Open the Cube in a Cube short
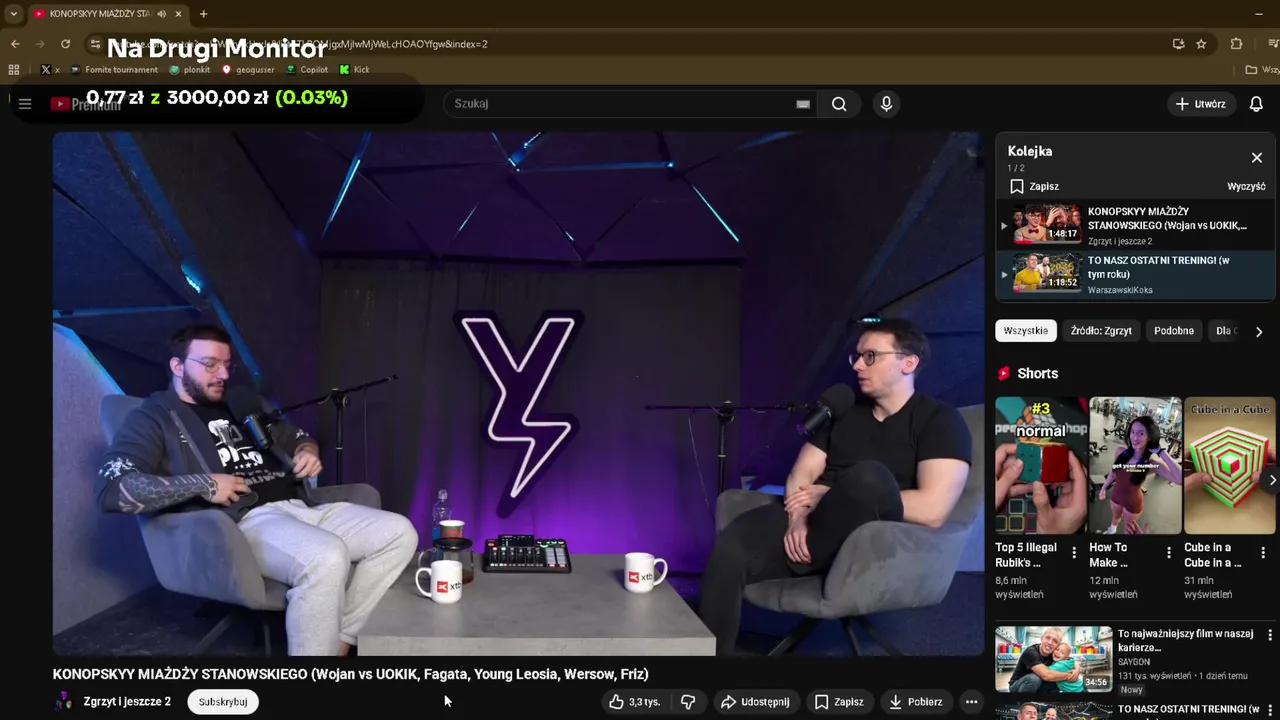The width and height of the screenshot is (1280, 720). click(x=1230, y=466)
